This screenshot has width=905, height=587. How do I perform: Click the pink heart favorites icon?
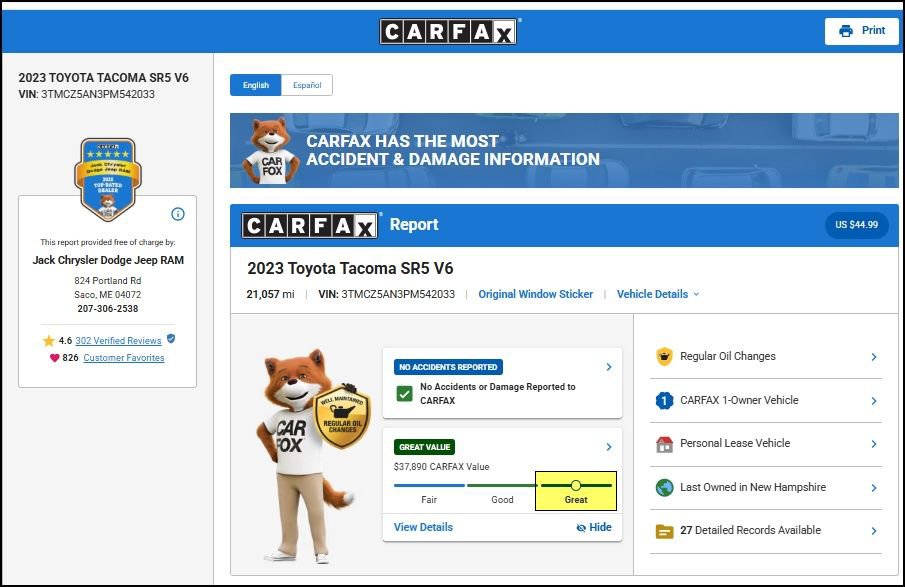click(54, 358)
